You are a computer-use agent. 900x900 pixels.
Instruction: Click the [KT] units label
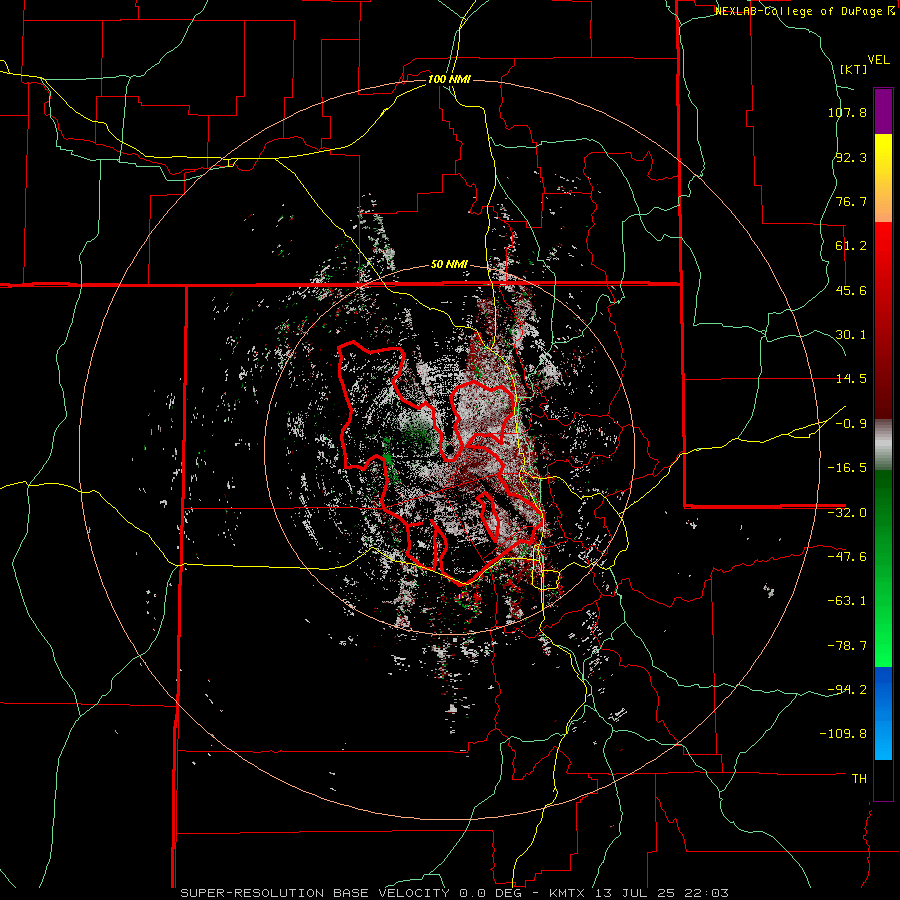click(x=854, y=69)
